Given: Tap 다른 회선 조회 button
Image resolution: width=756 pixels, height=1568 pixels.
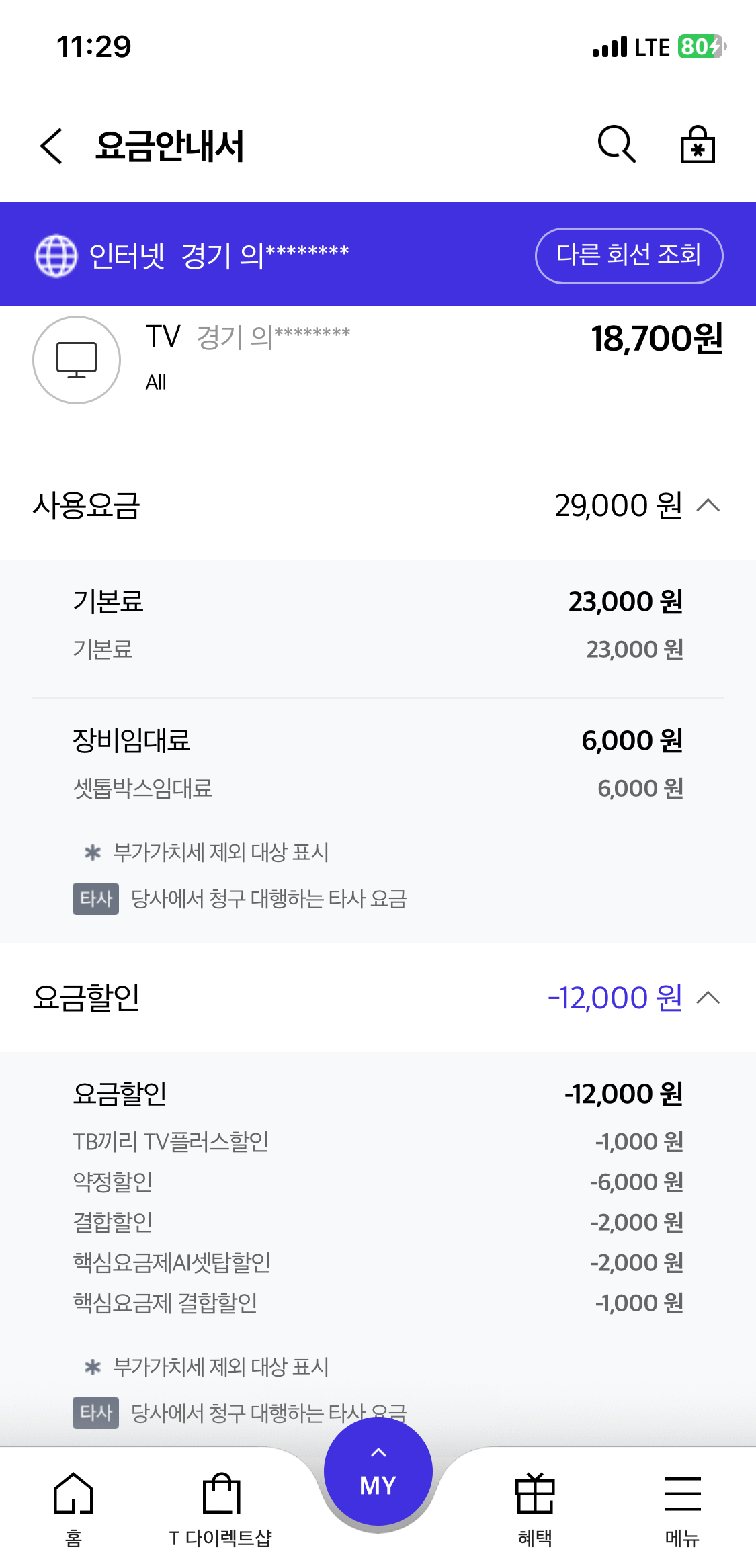Looking at the screenshot, I should 629,255.
